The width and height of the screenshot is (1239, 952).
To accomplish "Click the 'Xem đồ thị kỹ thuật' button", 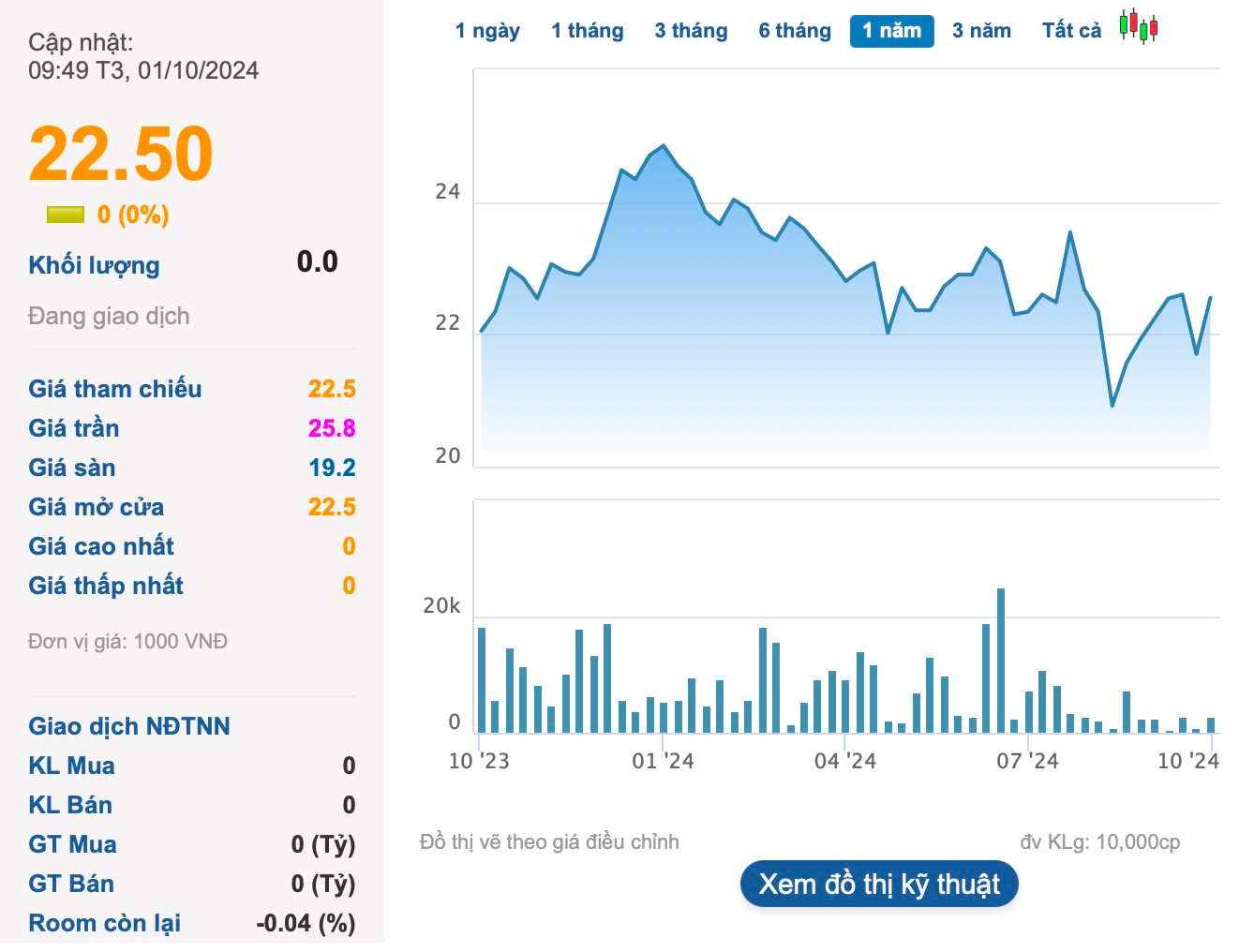I will tap(879, 884).
